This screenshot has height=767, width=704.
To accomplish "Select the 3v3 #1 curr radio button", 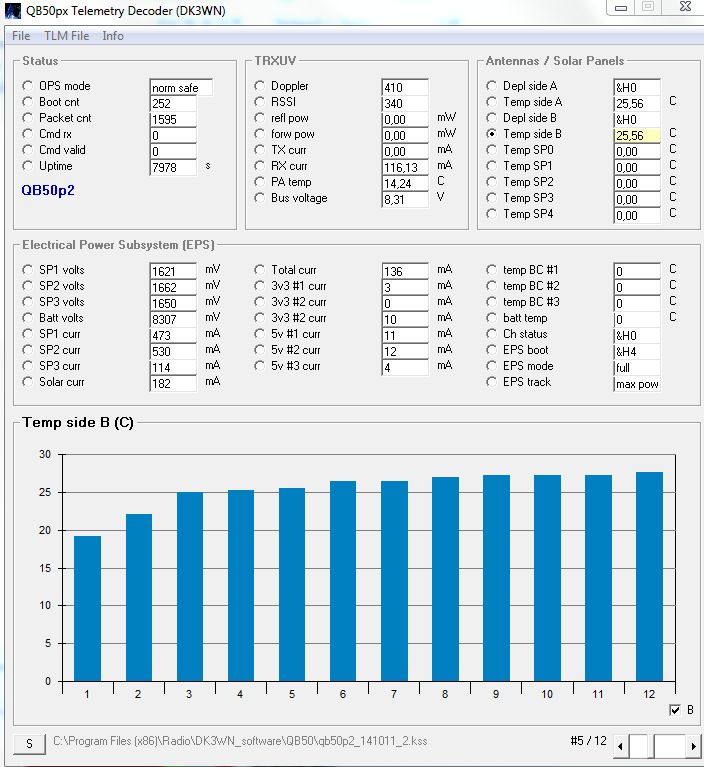I will [259, 286].
